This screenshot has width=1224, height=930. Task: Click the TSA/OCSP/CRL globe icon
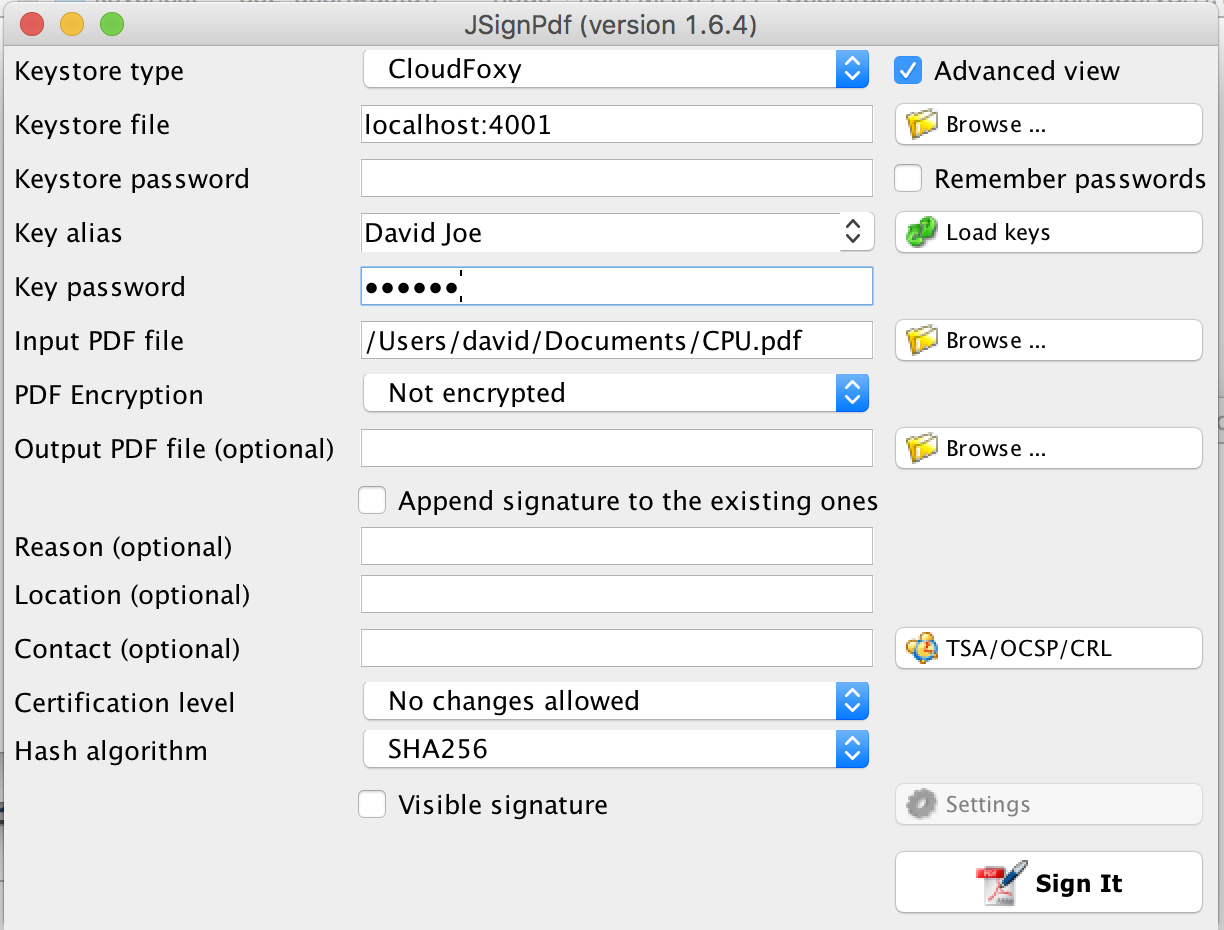coord(921,648)
